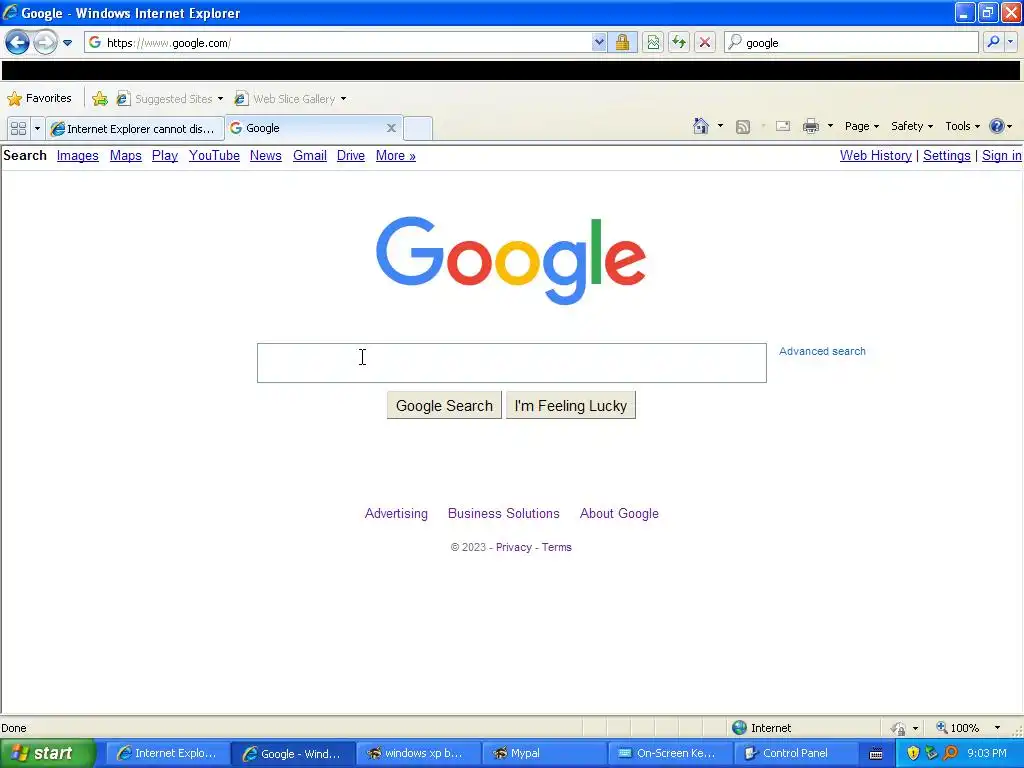Click the Refresh icon with green arrows
1024x768 pixels.
(x=679, y=43)
